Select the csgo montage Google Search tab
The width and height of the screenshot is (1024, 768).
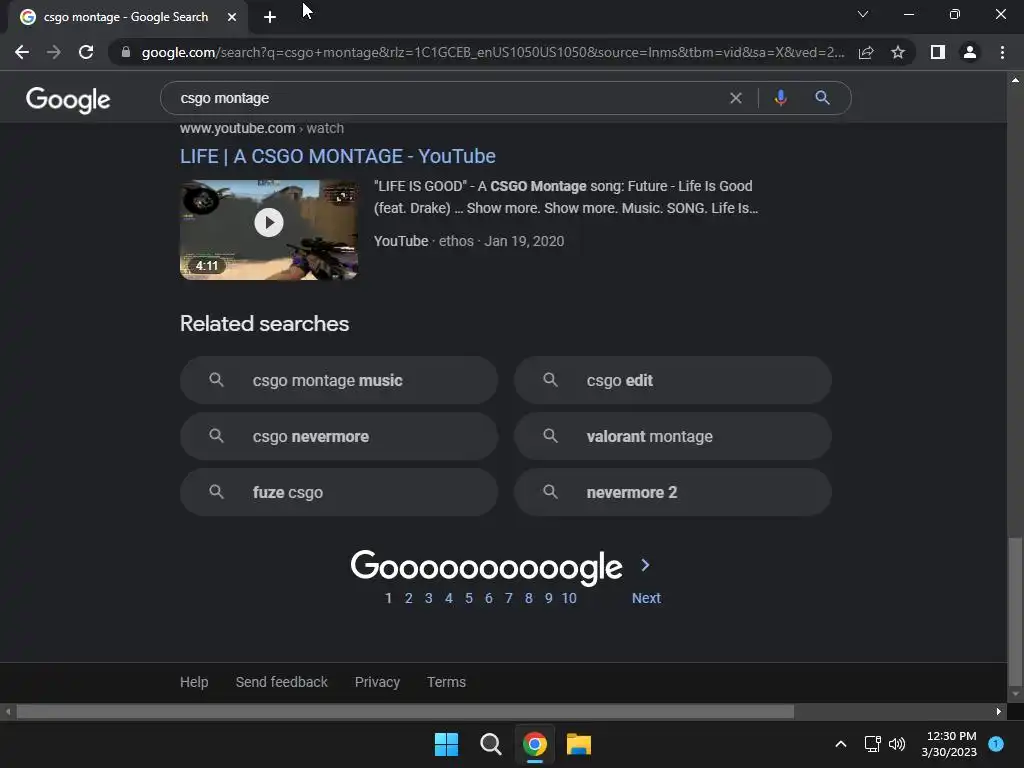127,17
